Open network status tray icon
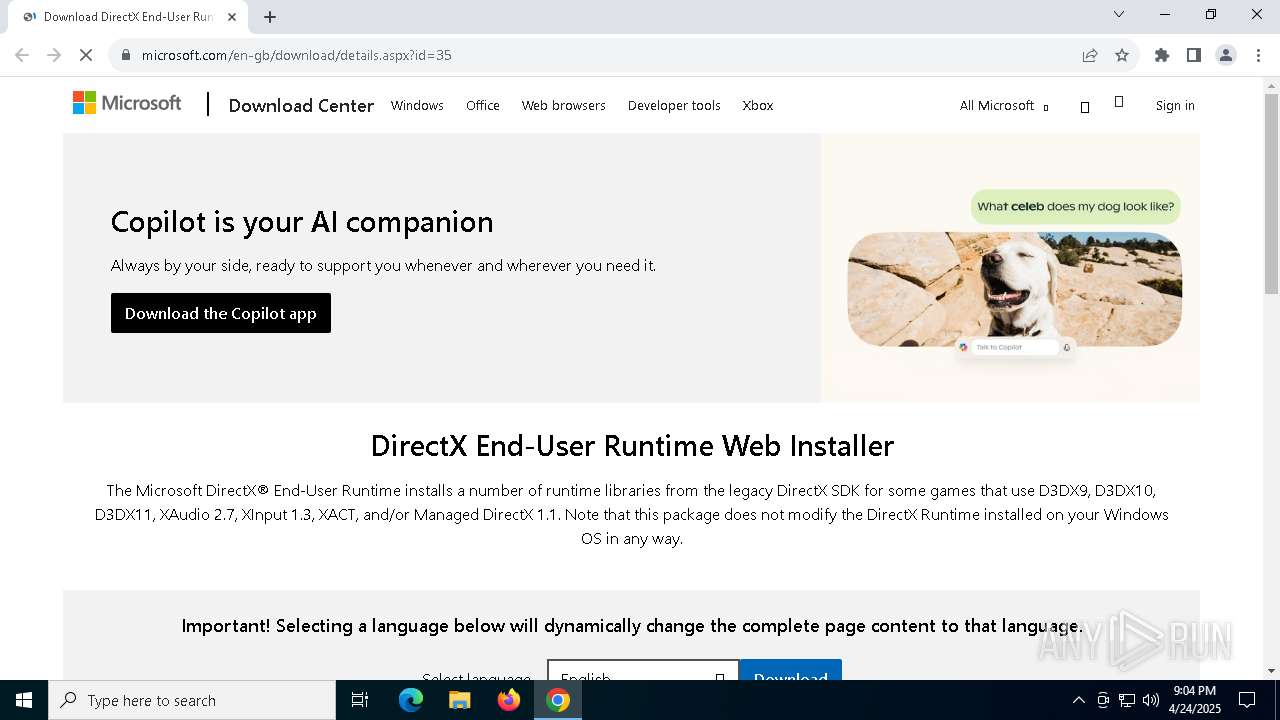1280x720 pixels. pos(1127,700)
